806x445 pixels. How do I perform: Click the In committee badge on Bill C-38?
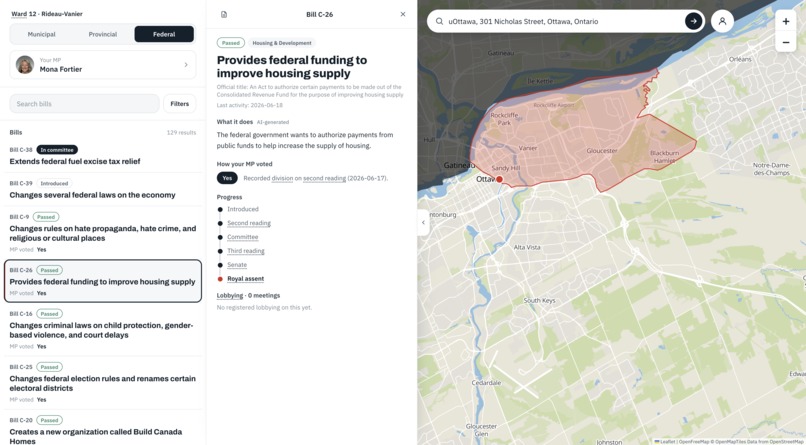click(x=57, y=150)
